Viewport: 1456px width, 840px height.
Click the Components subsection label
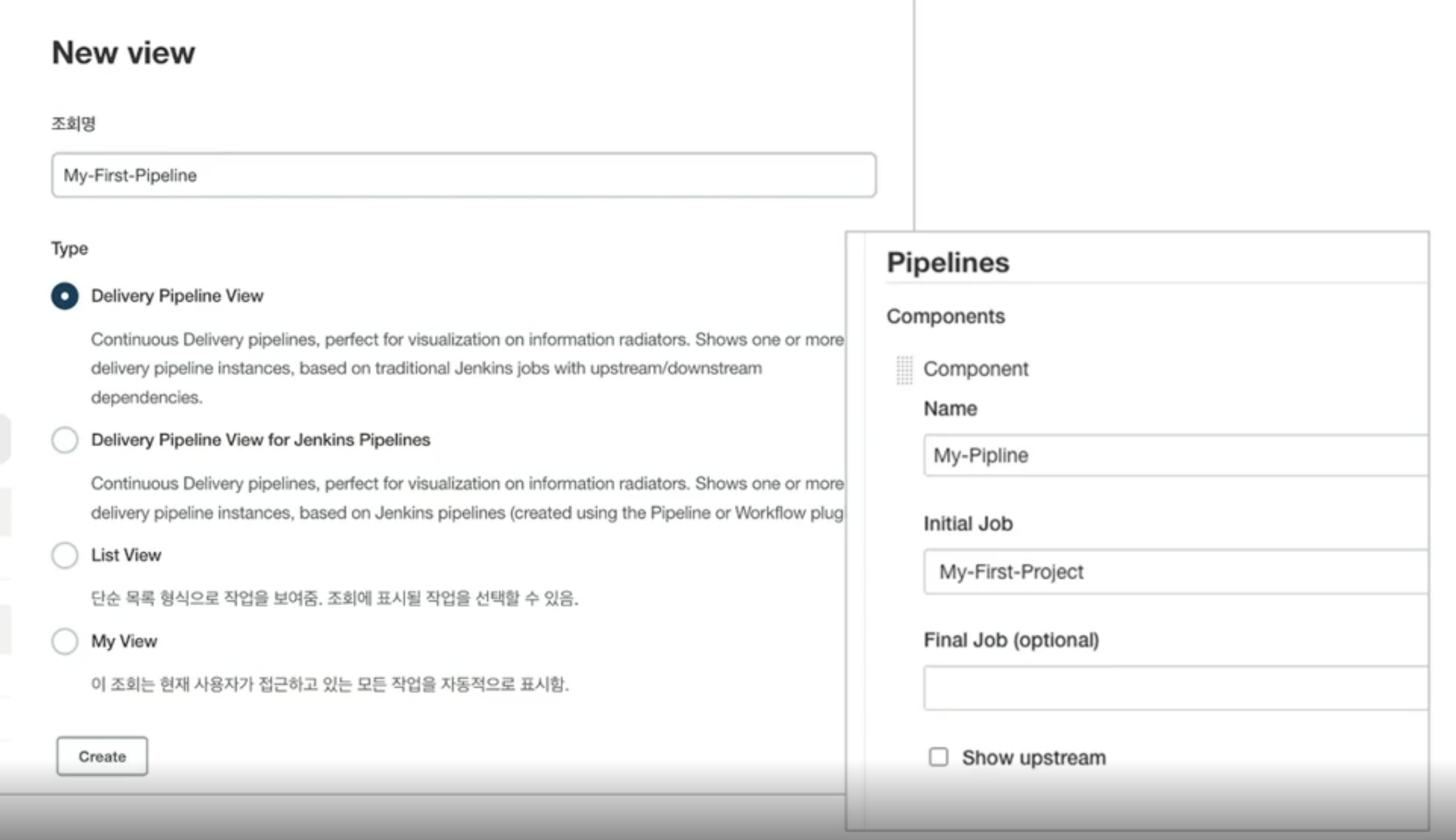tap(946, 316)
